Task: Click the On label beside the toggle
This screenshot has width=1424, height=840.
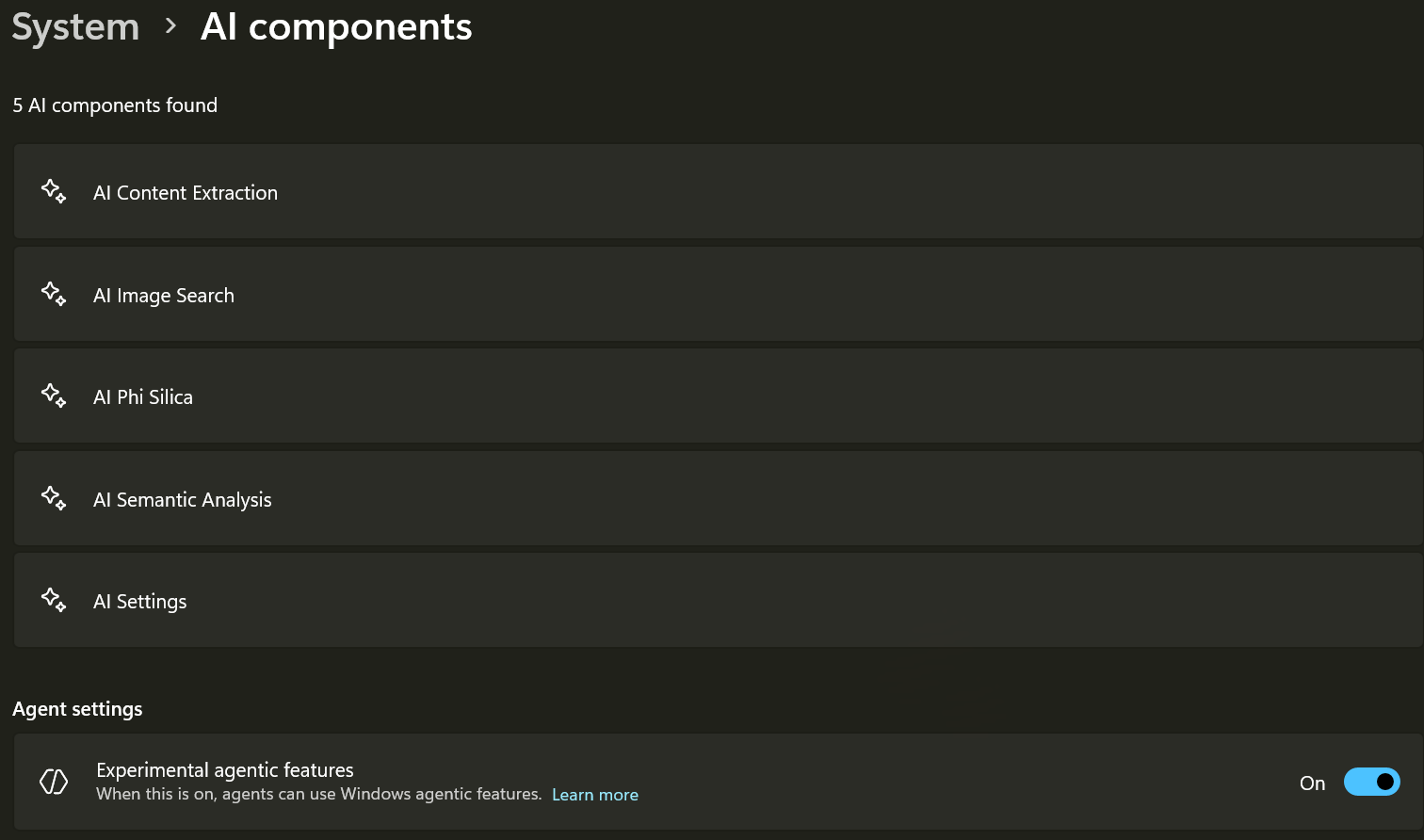Action: [x=1312, y=783]
